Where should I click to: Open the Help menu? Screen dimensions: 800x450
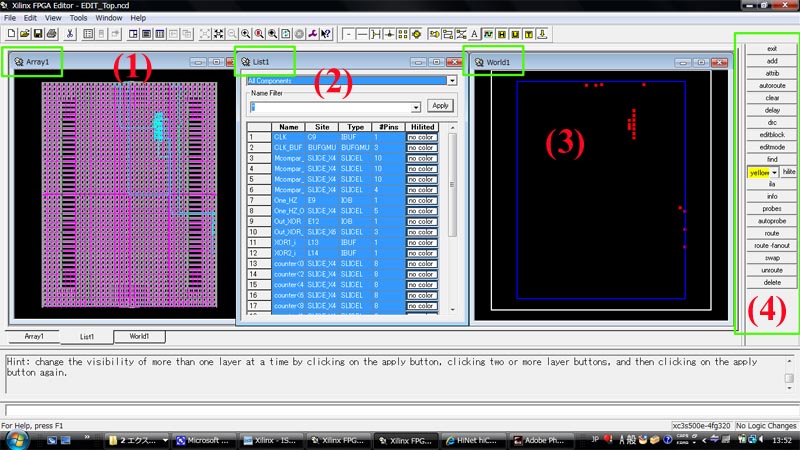tap(138, 18)
